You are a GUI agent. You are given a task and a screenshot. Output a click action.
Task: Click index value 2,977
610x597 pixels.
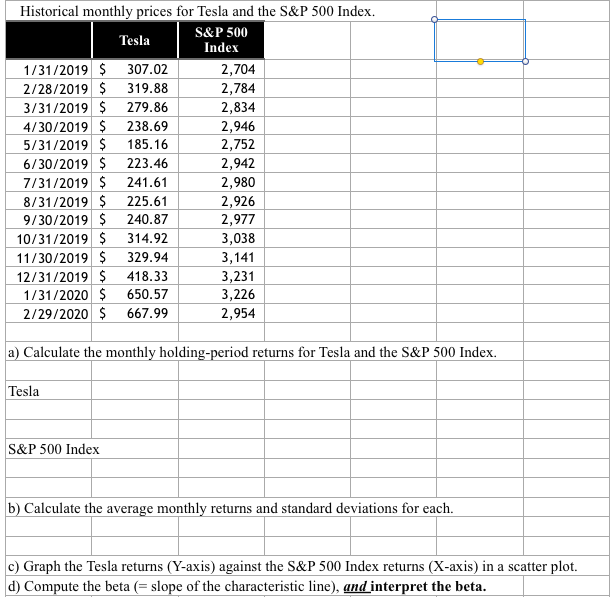tap(221, 220)
